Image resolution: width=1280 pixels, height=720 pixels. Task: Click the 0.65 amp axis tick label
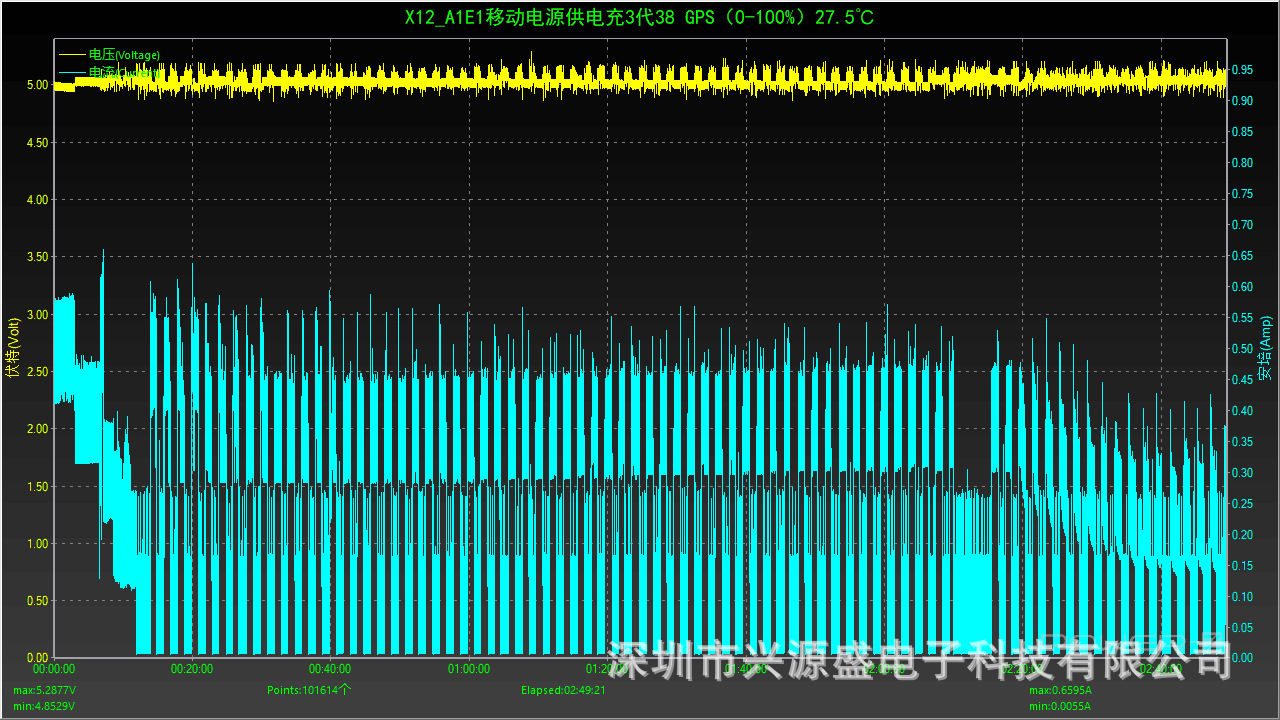[x=1243, y=256]
